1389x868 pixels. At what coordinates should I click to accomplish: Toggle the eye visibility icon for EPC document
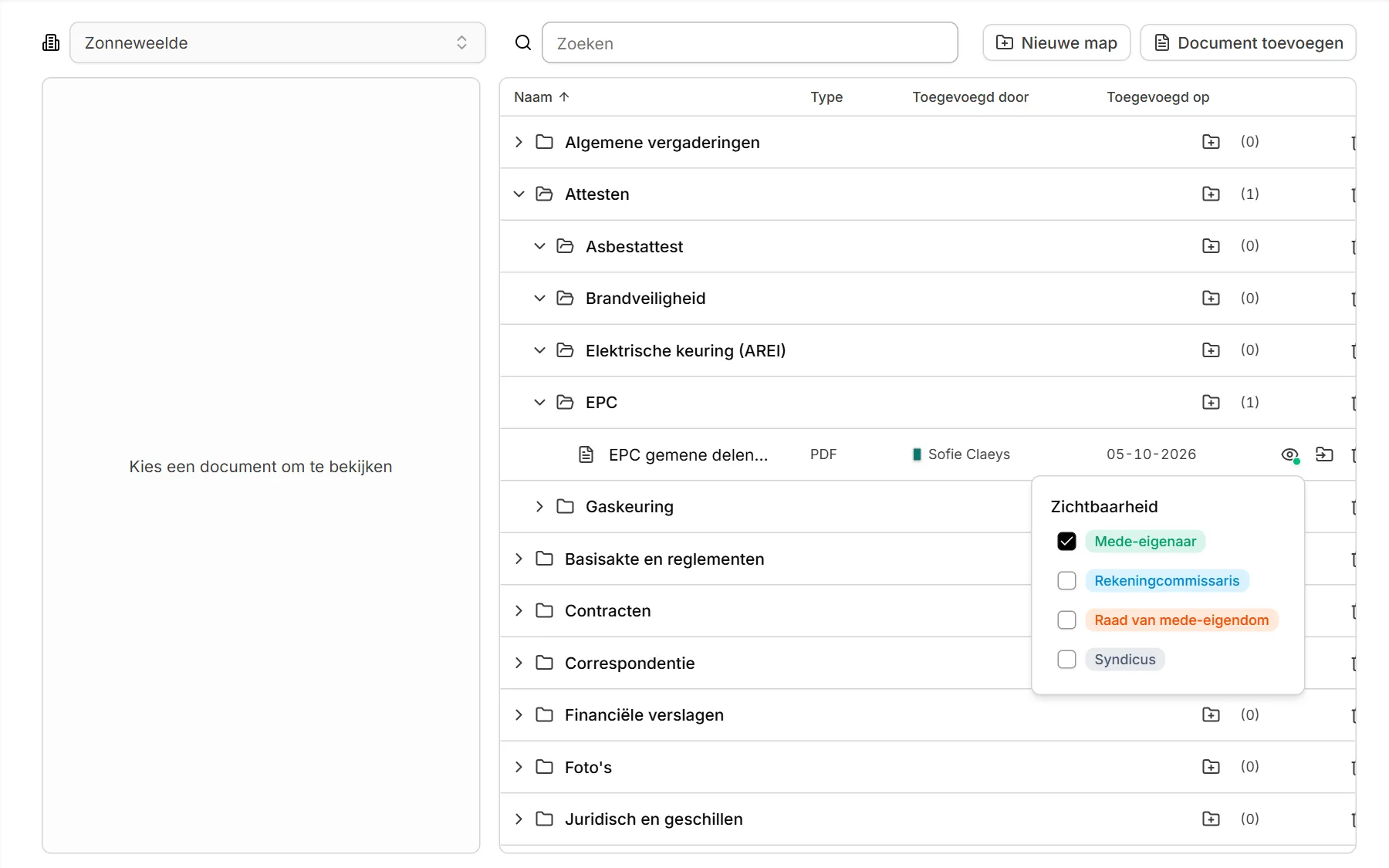(x=1289, y=454)
